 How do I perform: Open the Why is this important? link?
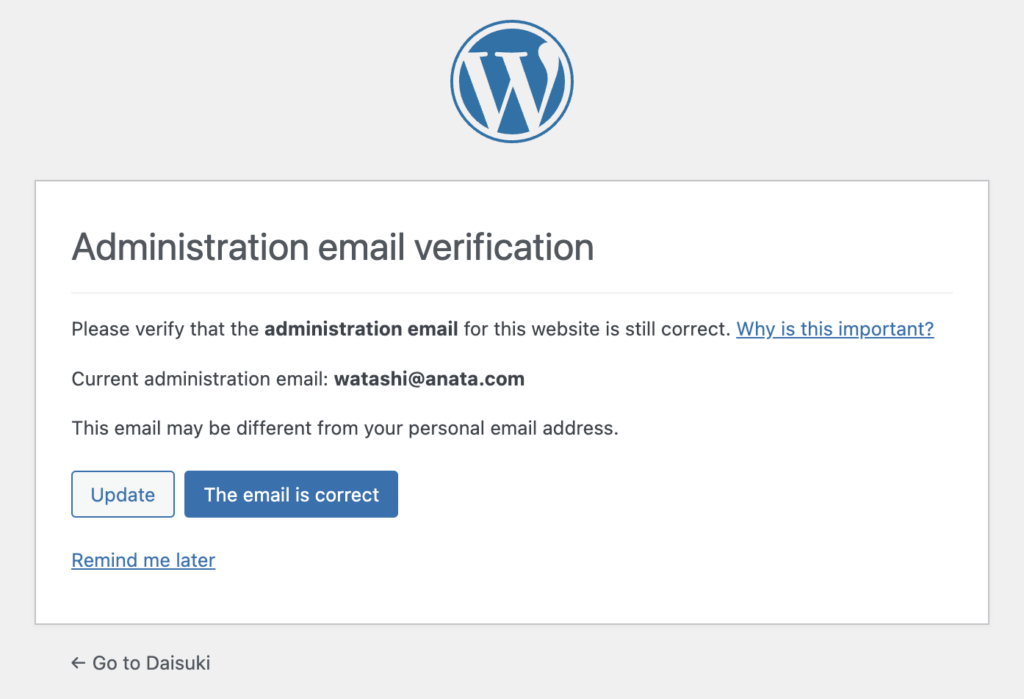[835, 329]
